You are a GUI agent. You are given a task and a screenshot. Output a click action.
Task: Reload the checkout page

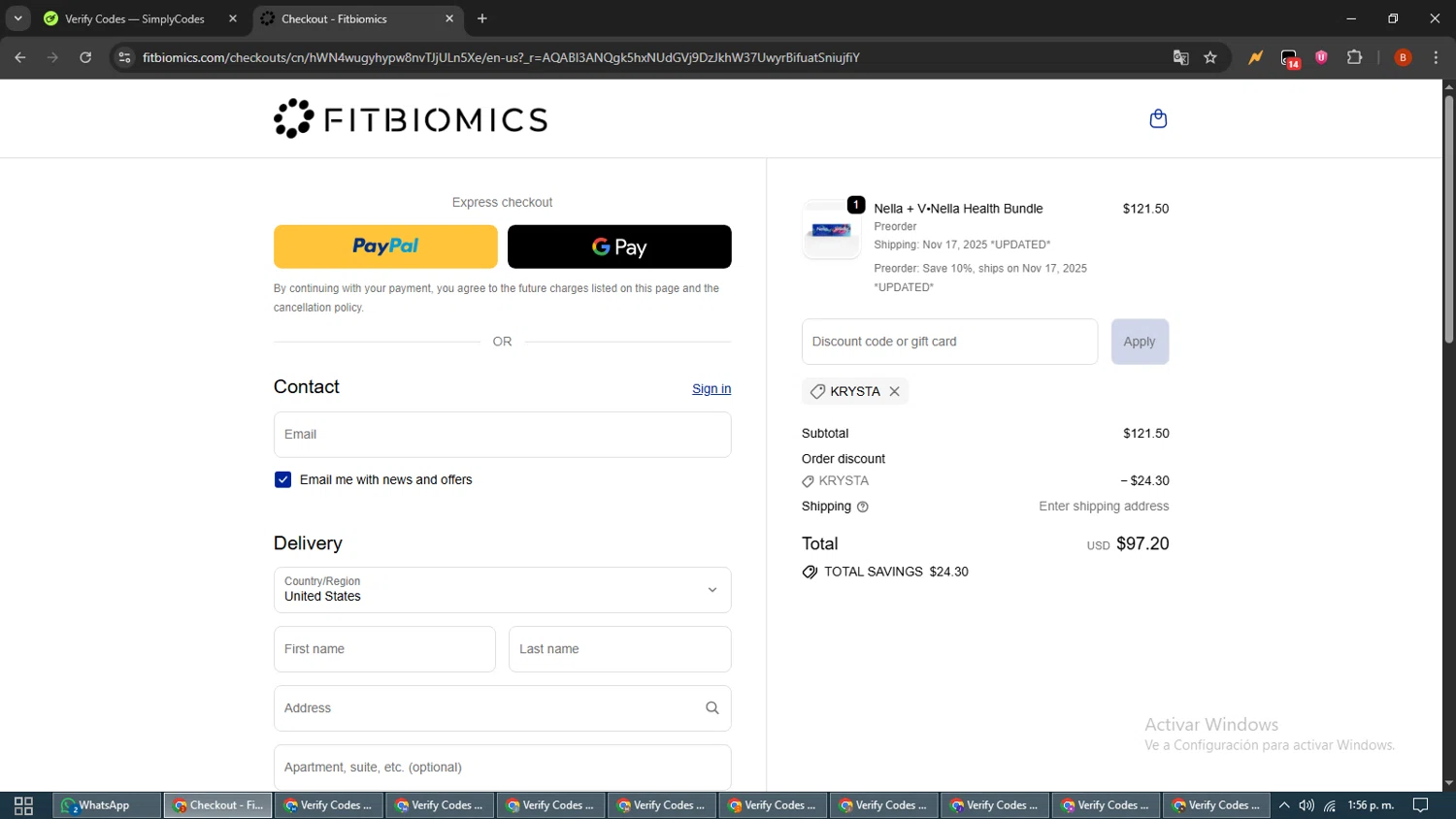pos(85,57)
